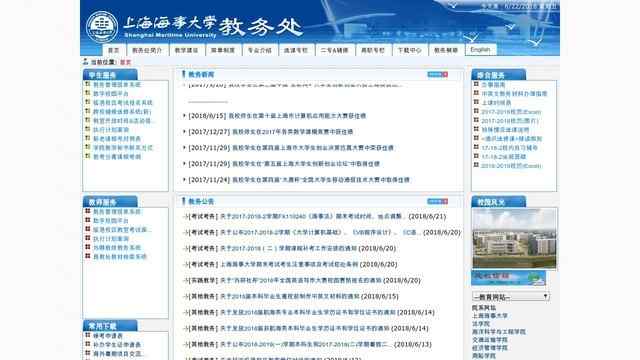Image resolution: width=640 pixels, height=360 pixels.
Task: Click the Shanghai Maritime University round logo
Action: click(102, 27)
